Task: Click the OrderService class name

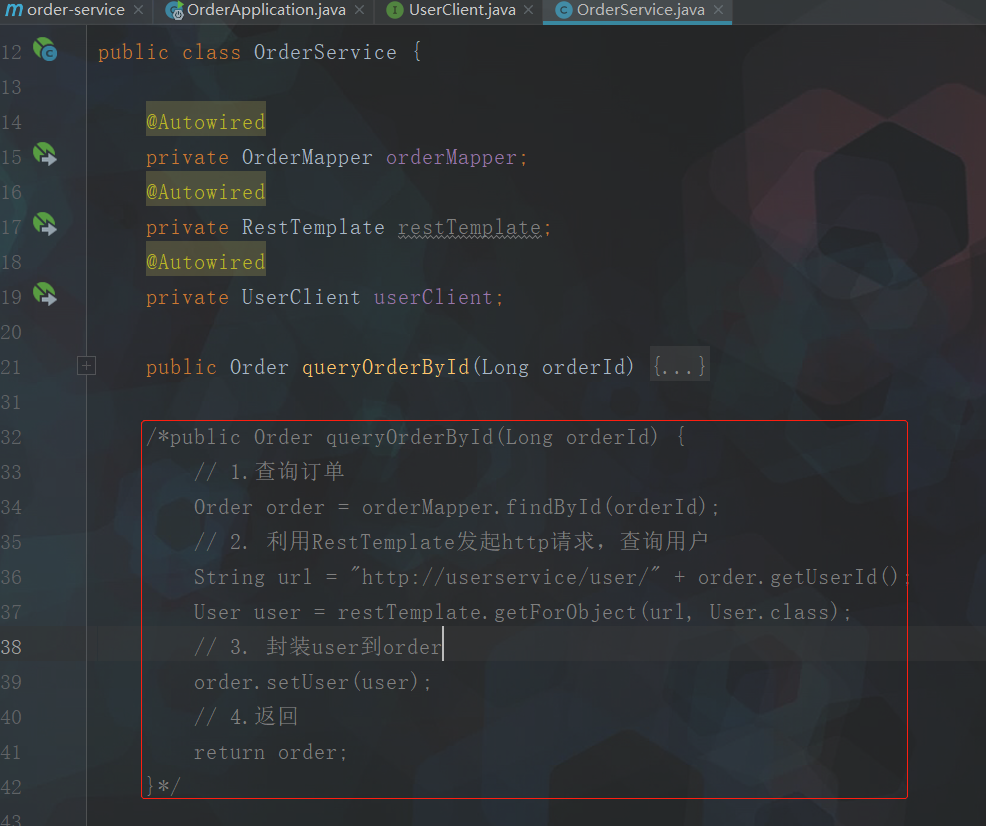Action: point(325,52)
